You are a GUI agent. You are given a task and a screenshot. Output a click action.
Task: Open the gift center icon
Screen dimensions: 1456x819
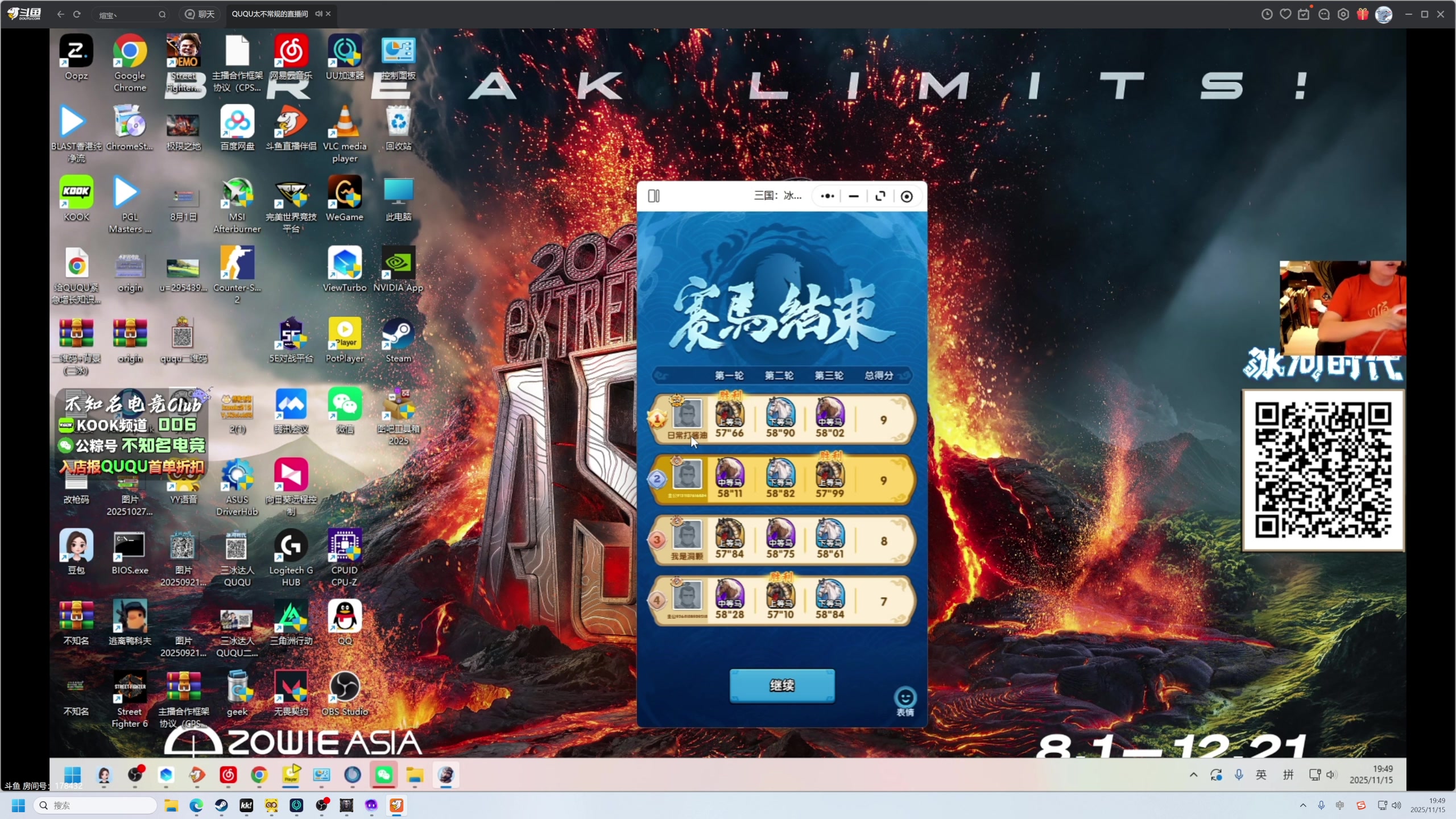point(1363,14)
